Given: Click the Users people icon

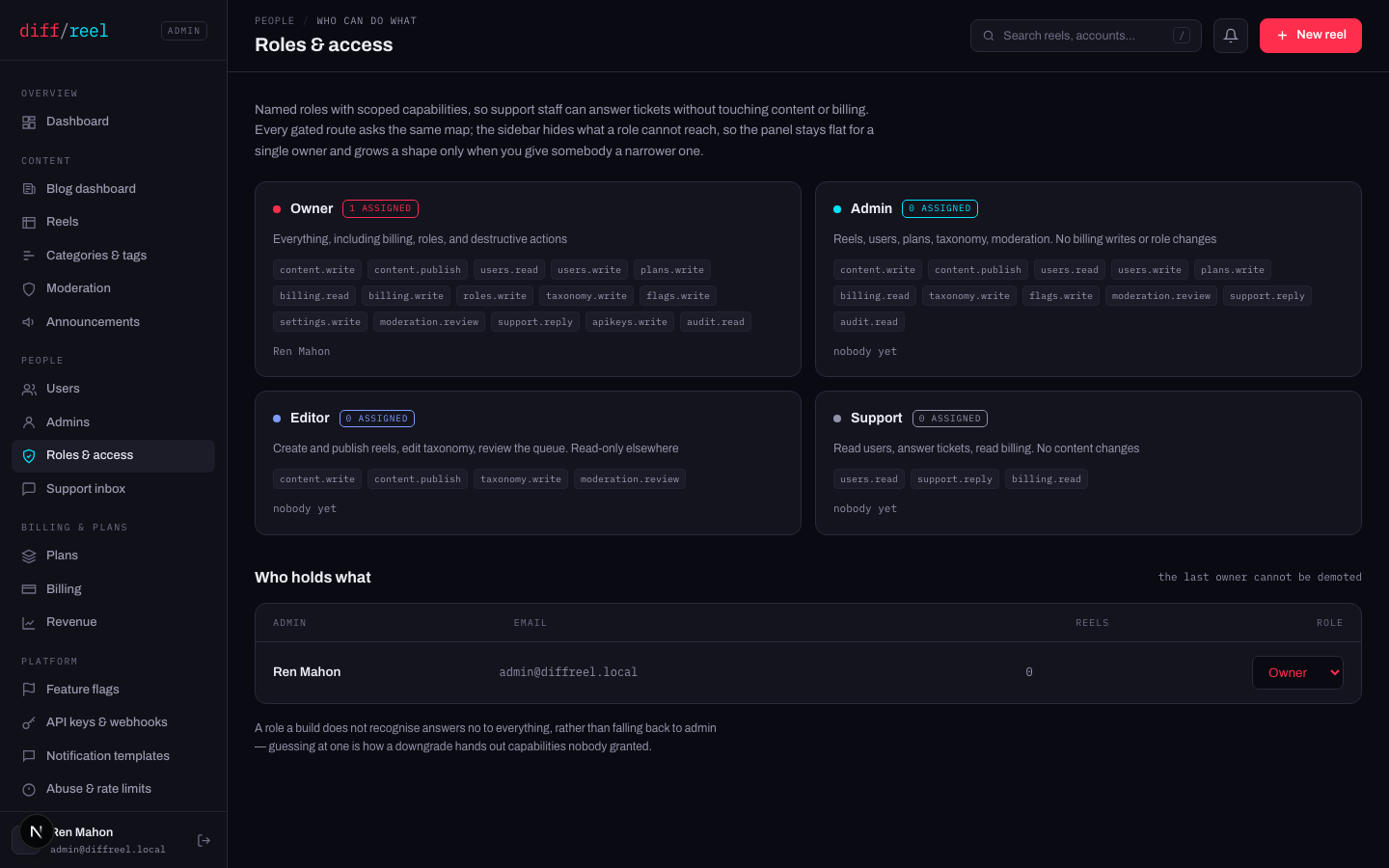Looking at the screenshot, I should click(x=29, y=390).
